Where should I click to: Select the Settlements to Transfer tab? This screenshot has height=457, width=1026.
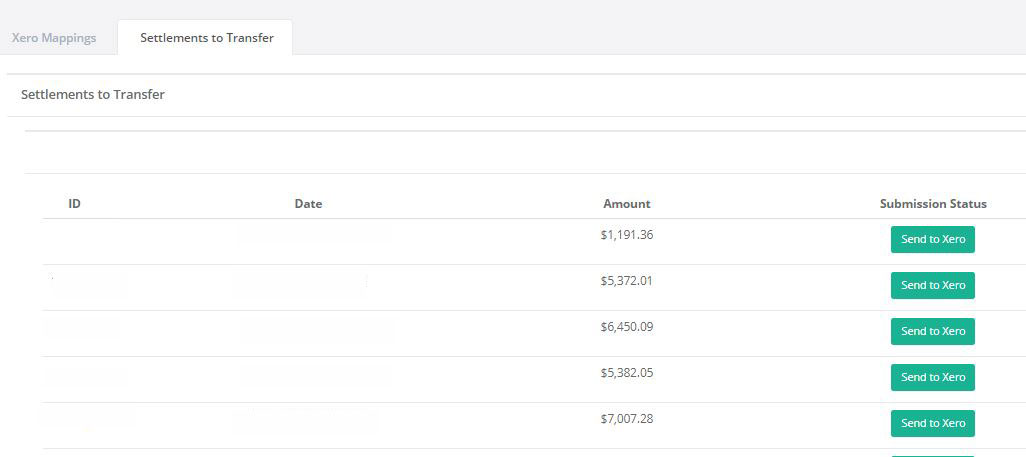207,38
